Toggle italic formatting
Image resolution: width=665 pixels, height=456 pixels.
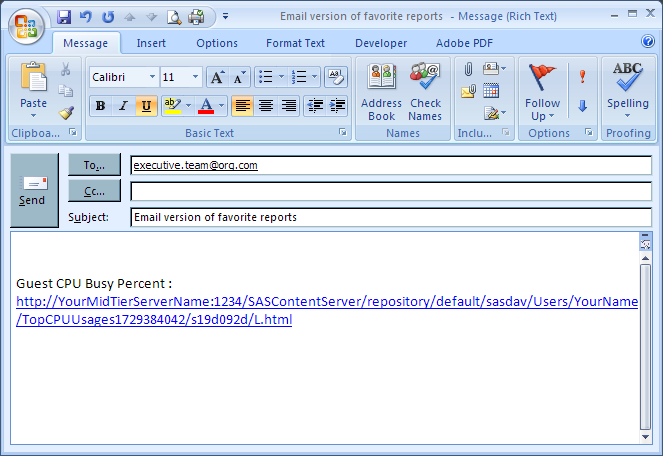coord(123,105)
